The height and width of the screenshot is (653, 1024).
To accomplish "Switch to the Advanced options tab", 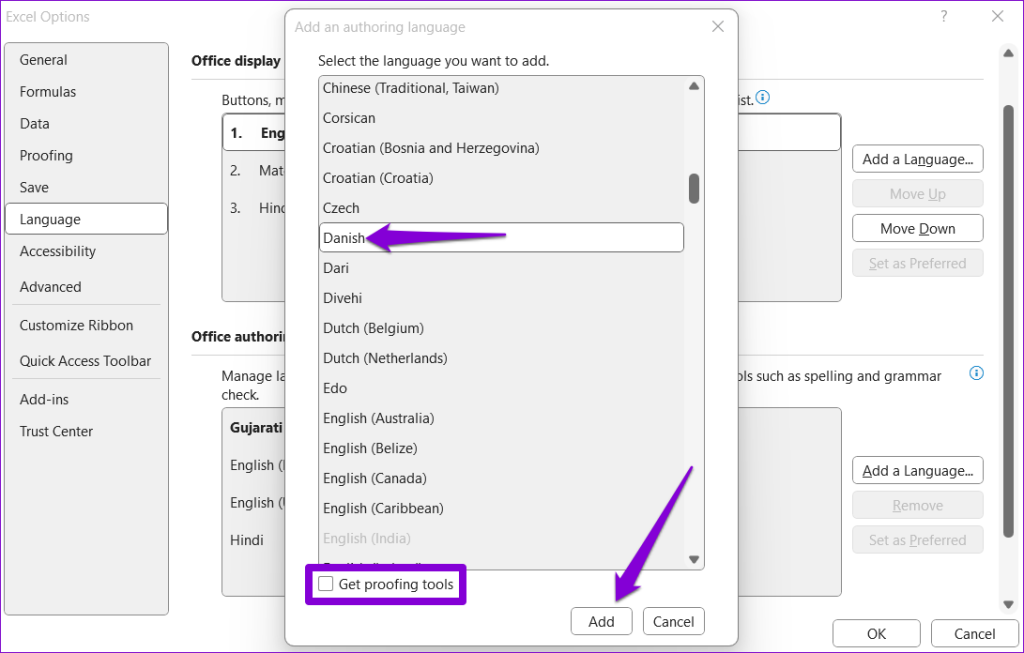I will 86,287.
